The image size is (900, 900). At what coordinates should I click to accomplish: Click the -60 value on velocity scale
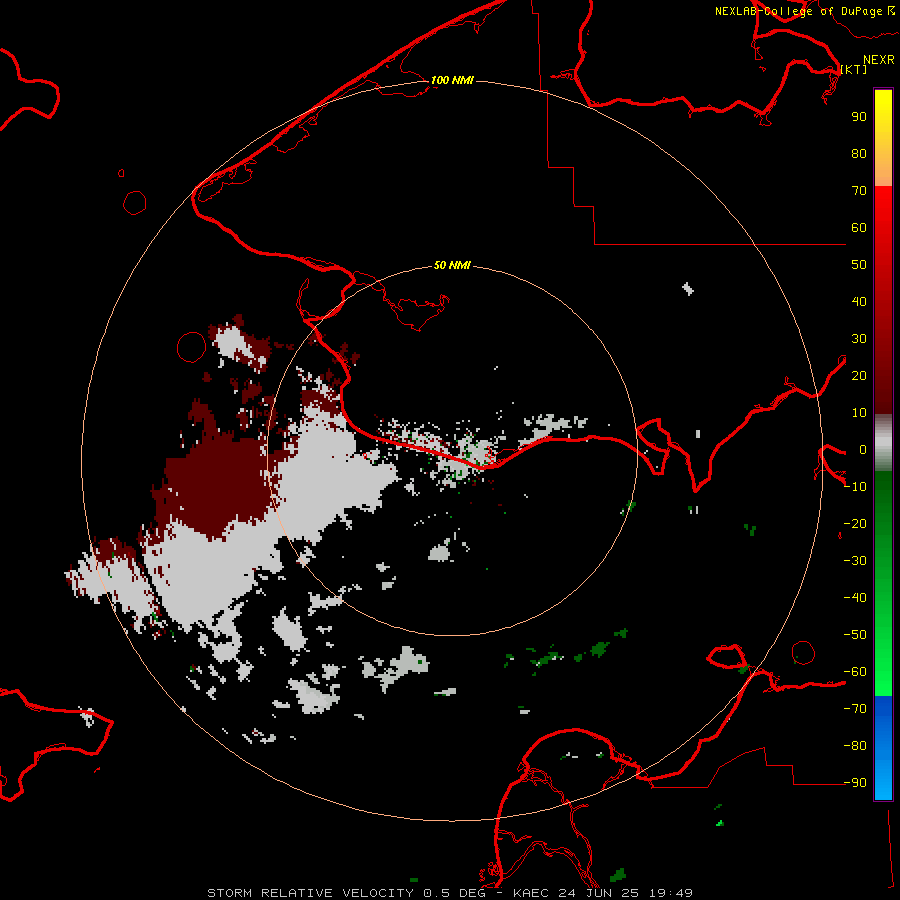click(855, 672)
